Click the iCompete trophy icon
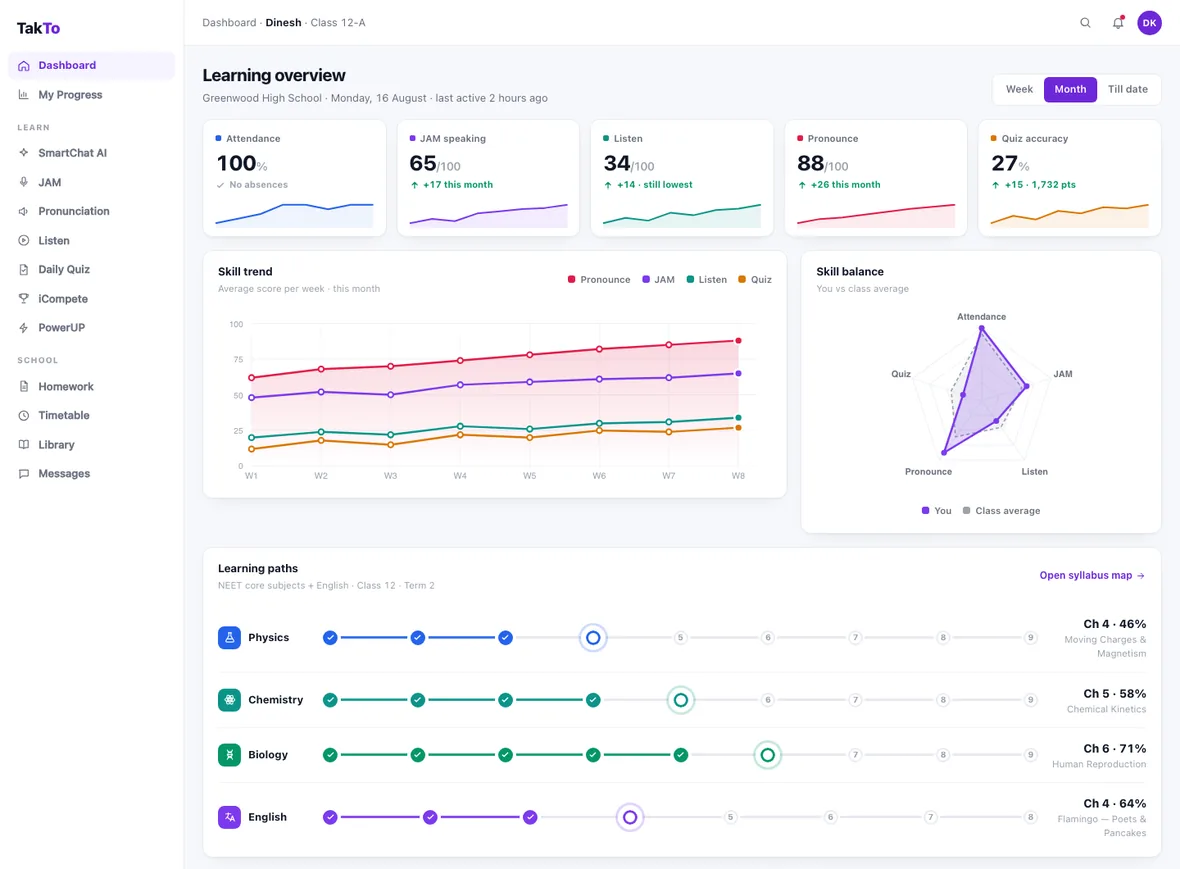Viewport: 1180px width, 869px height. (x=24, y=299)
